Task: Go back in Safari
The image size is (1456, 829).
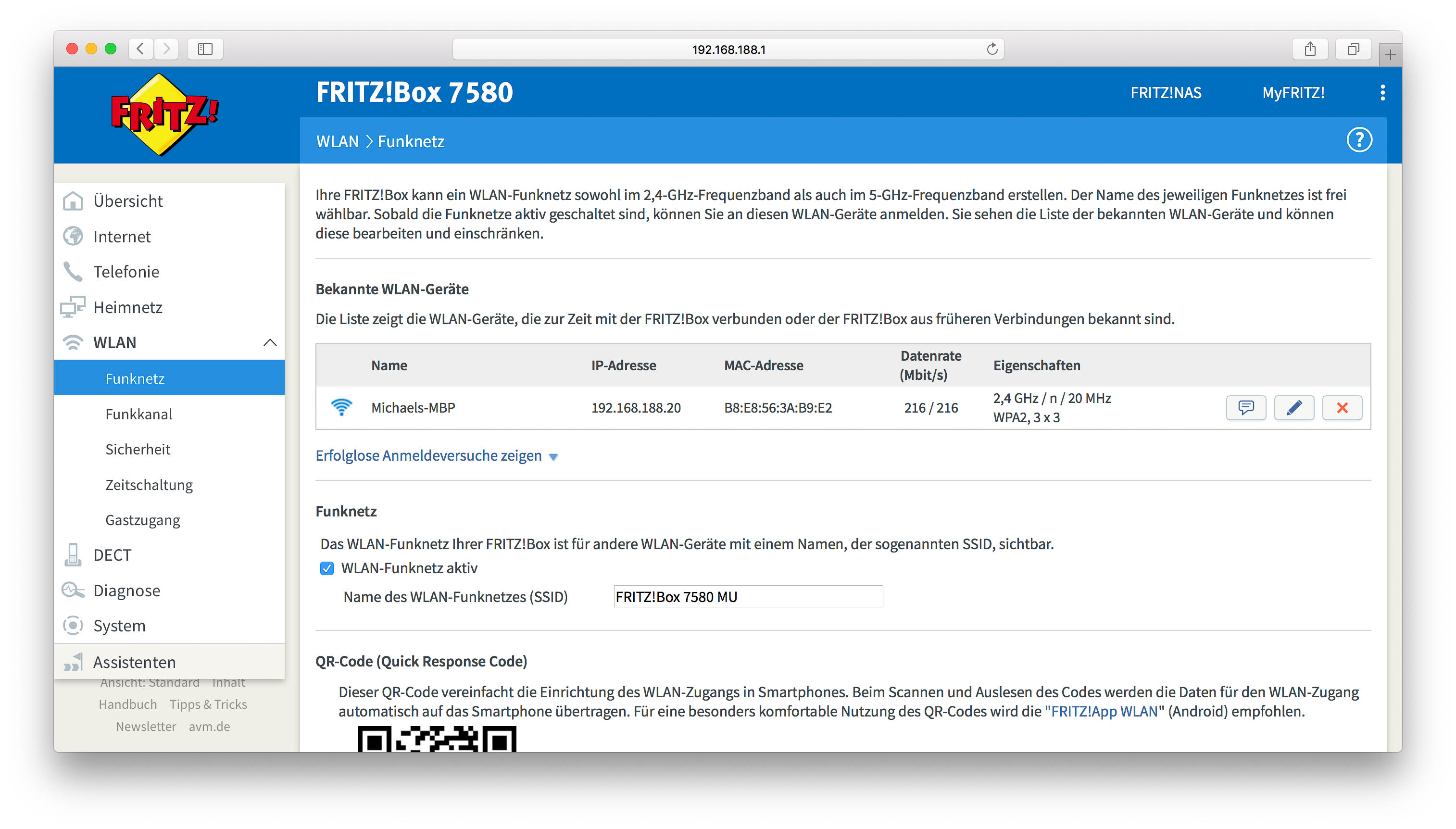Action: coord(140,49)
